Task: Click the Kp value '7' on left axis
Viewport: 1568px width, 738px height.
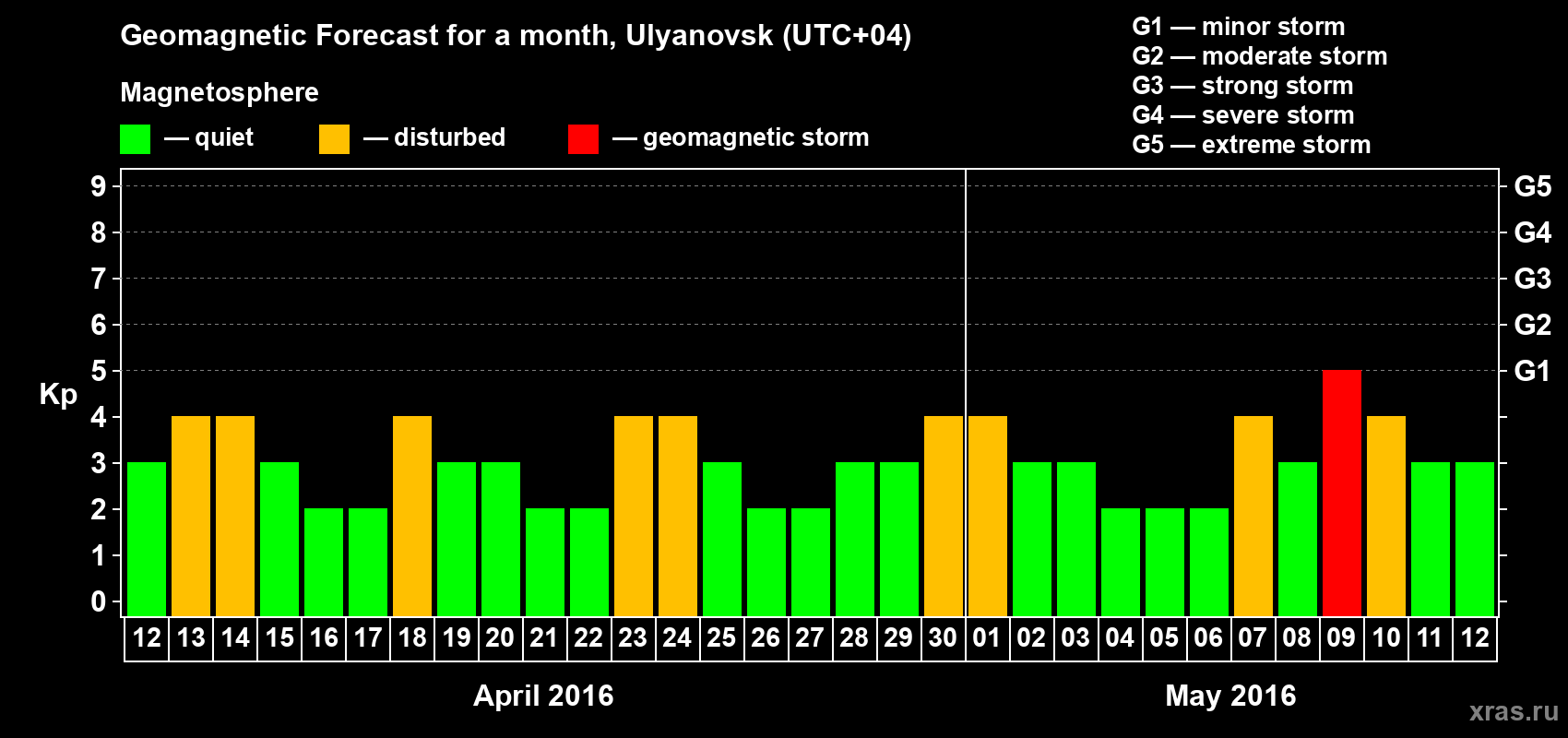Action: point(99,279)
